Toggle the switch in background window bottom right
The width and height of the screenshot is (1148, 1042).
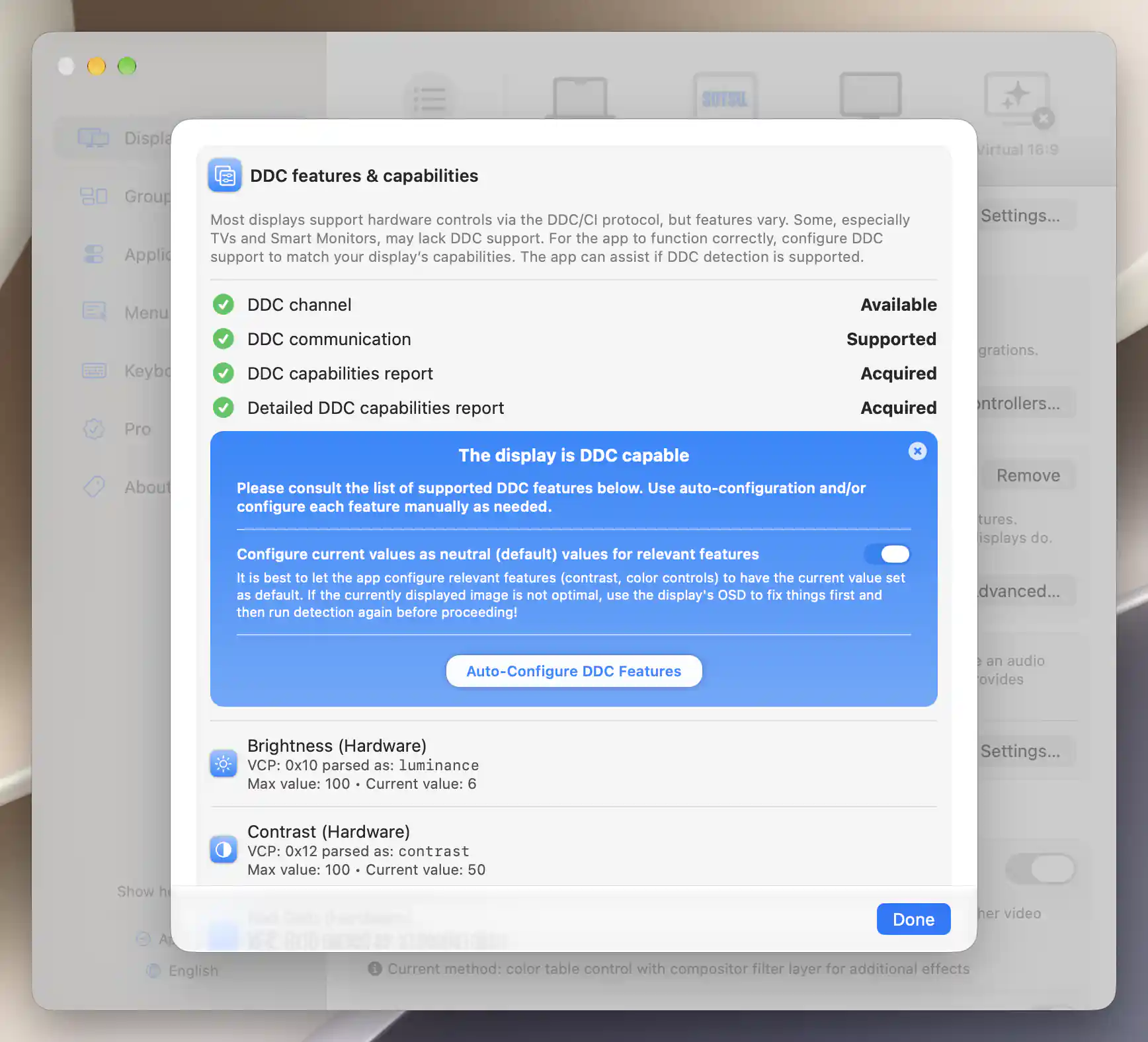pos(1041,868)
